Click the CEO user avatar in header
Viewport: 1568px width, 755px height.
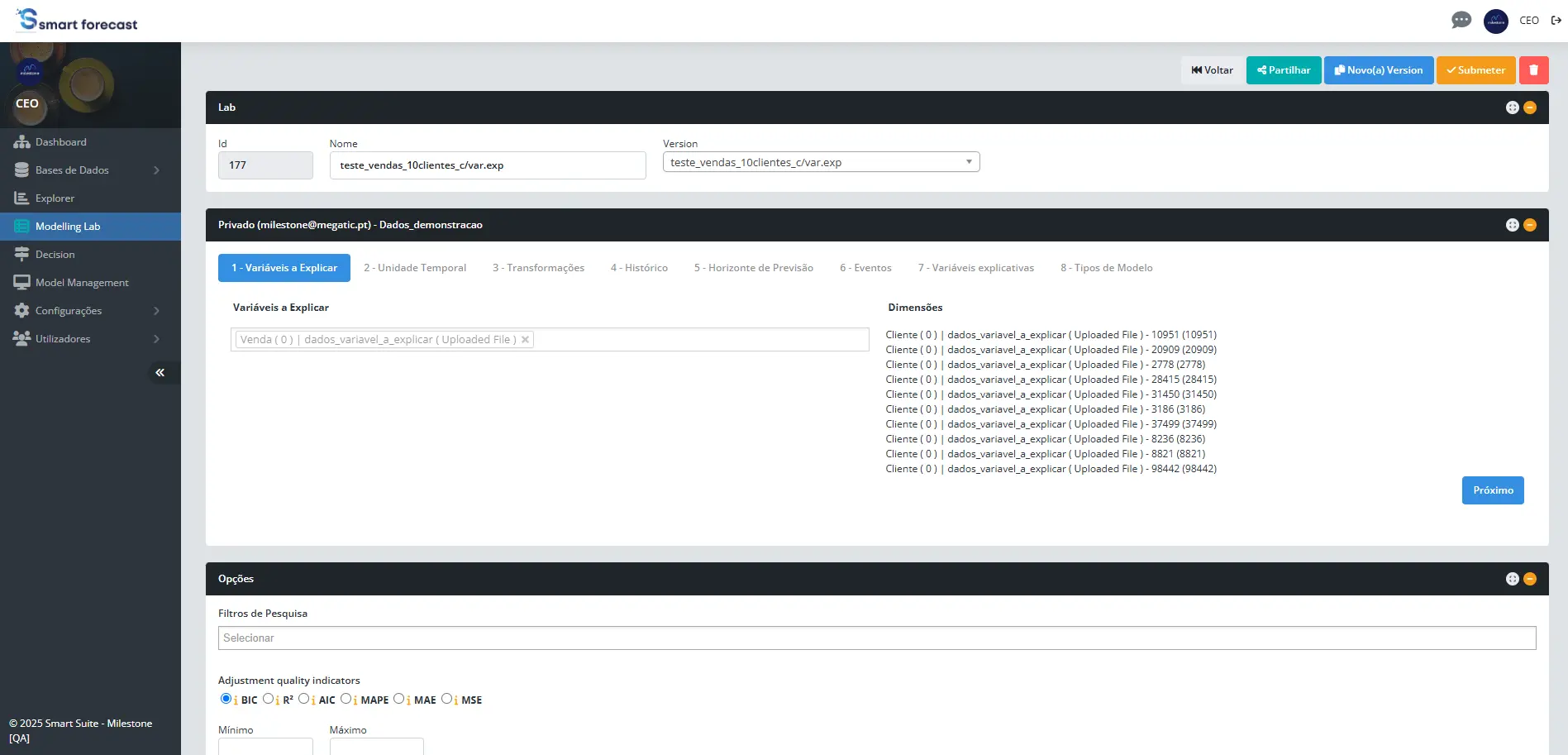point(1495,21)
